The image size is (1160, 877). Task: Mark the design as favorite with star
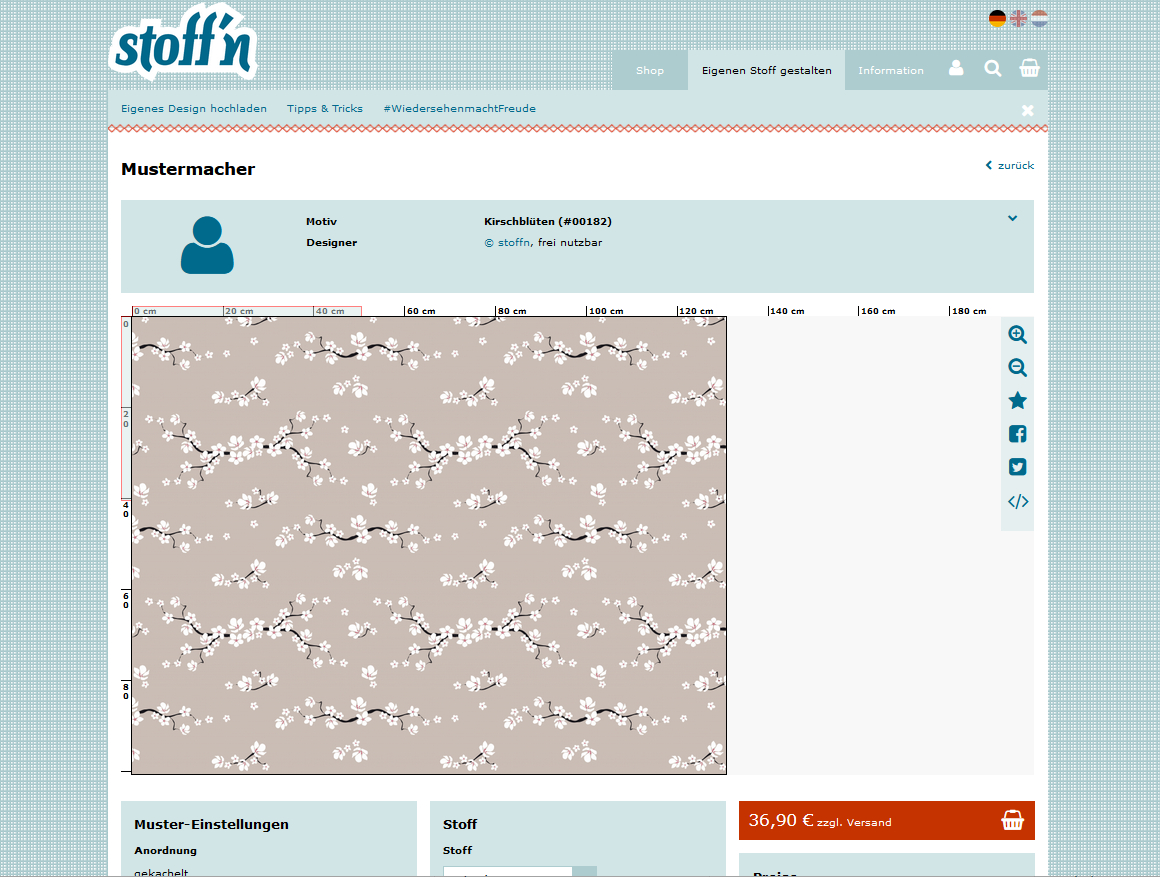click(1017, 401)
